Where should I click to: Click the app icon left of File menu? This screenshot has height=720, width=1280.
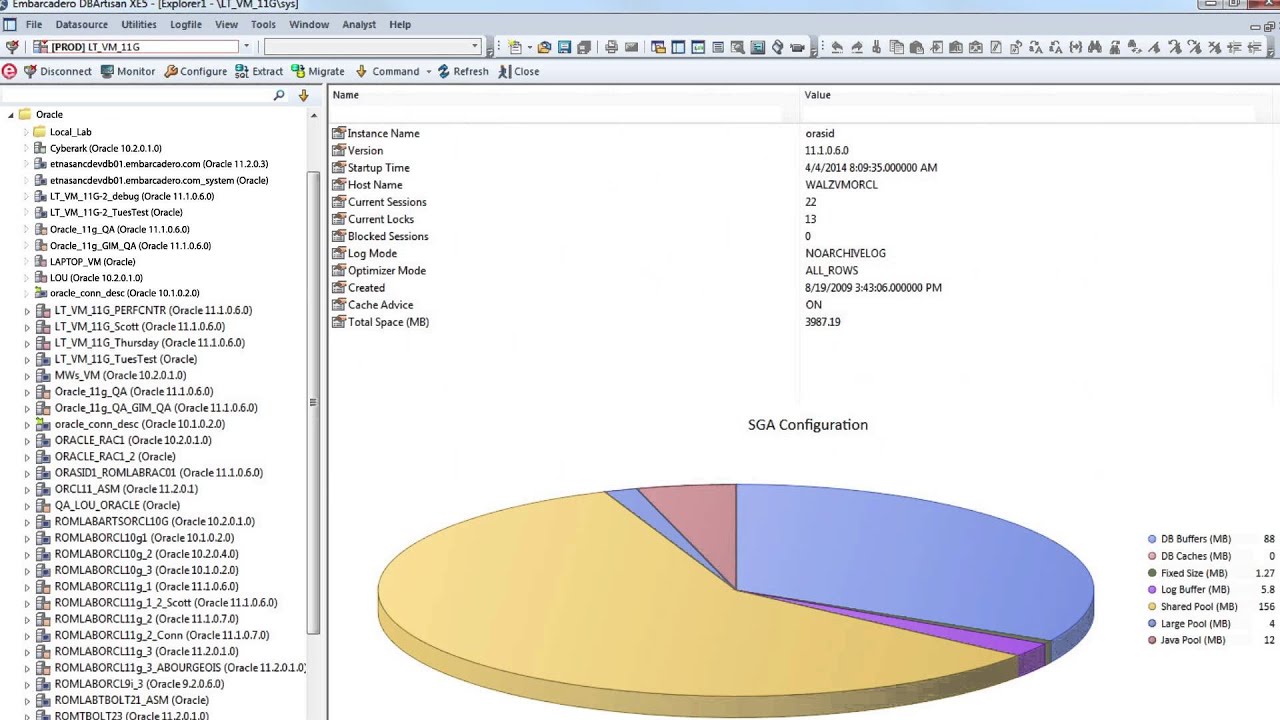tap(9, 24)
